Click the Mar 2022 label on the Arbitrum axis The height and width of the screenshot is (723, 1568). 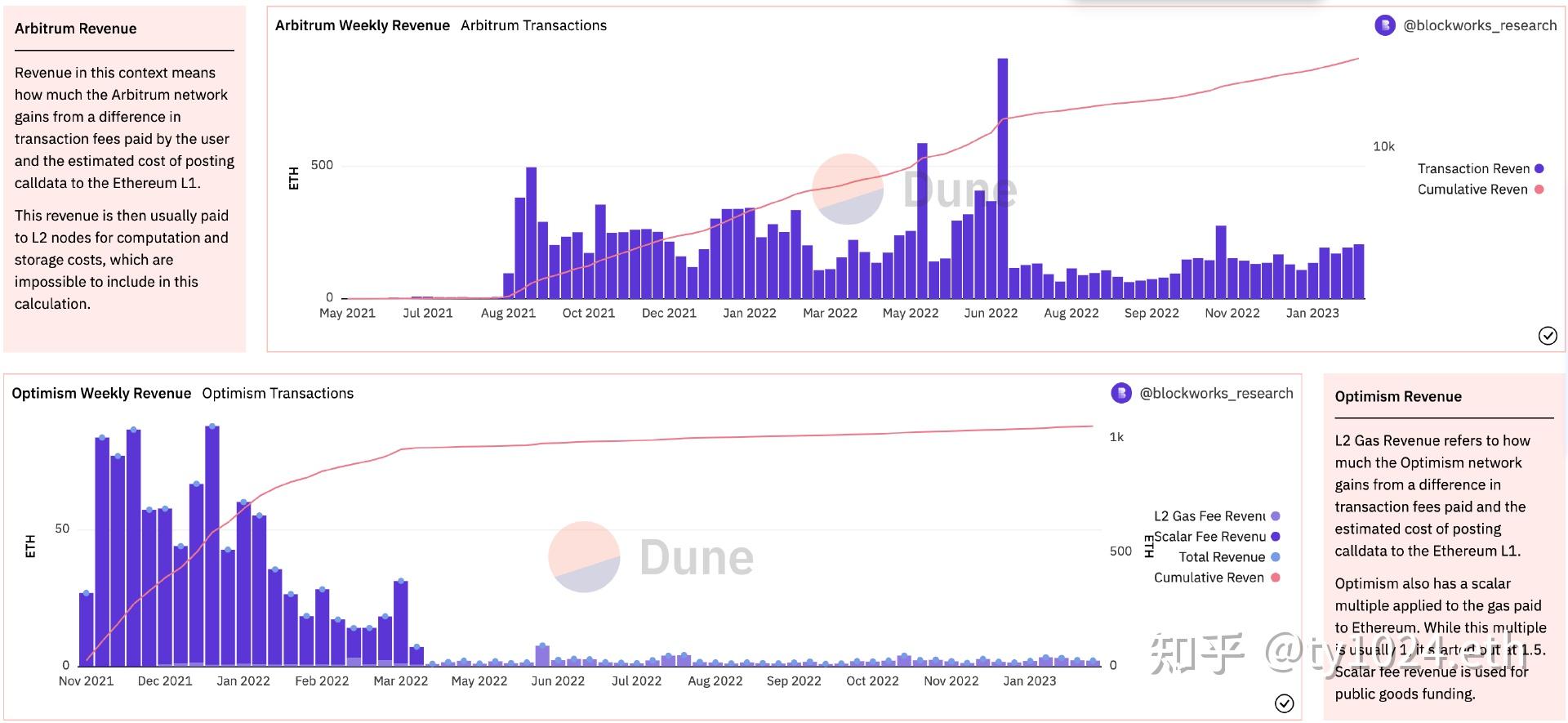[830, 313]
